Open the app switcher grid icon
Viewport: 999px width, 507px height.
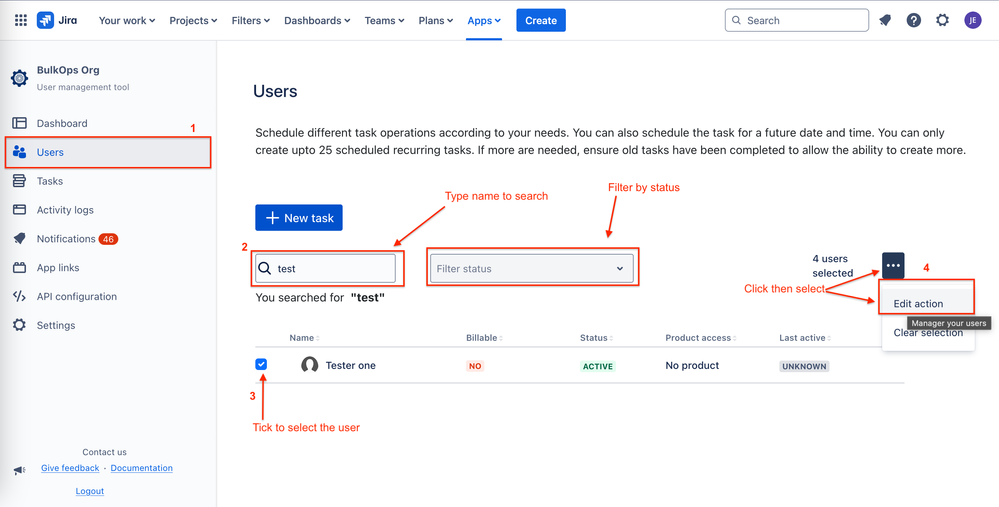tap(20, 20)
